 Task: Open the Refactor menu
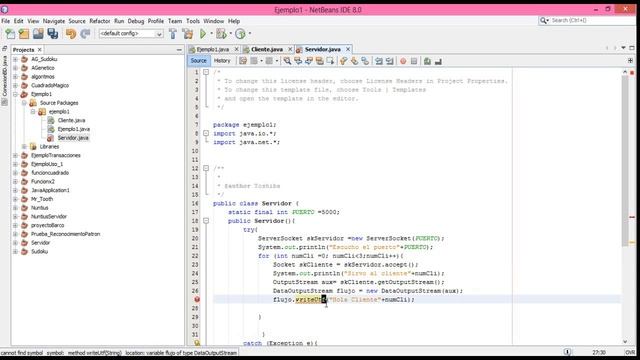pyautogui.click(x=100, y=21)
